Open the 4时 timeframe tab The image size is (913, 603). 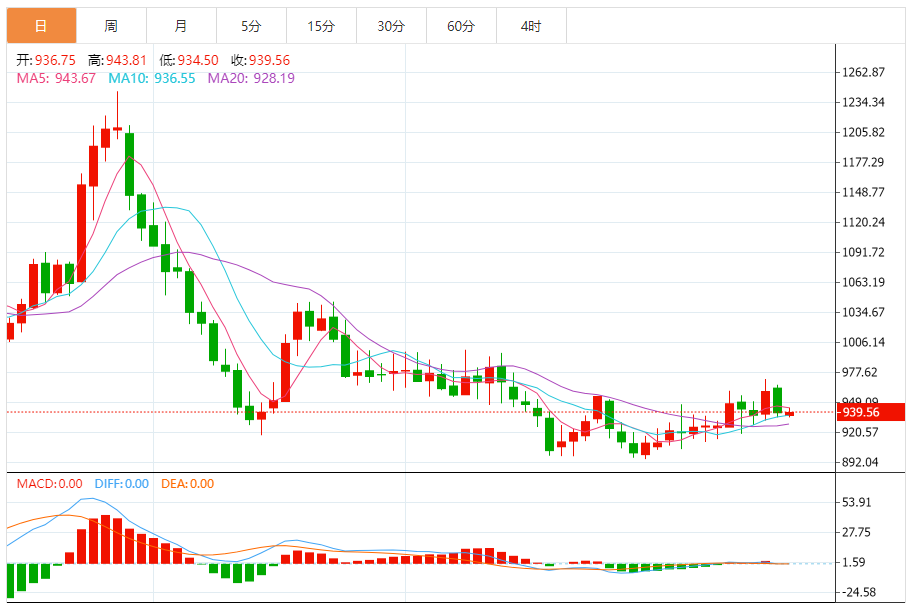pyautogui.click(x=531, y=26)
